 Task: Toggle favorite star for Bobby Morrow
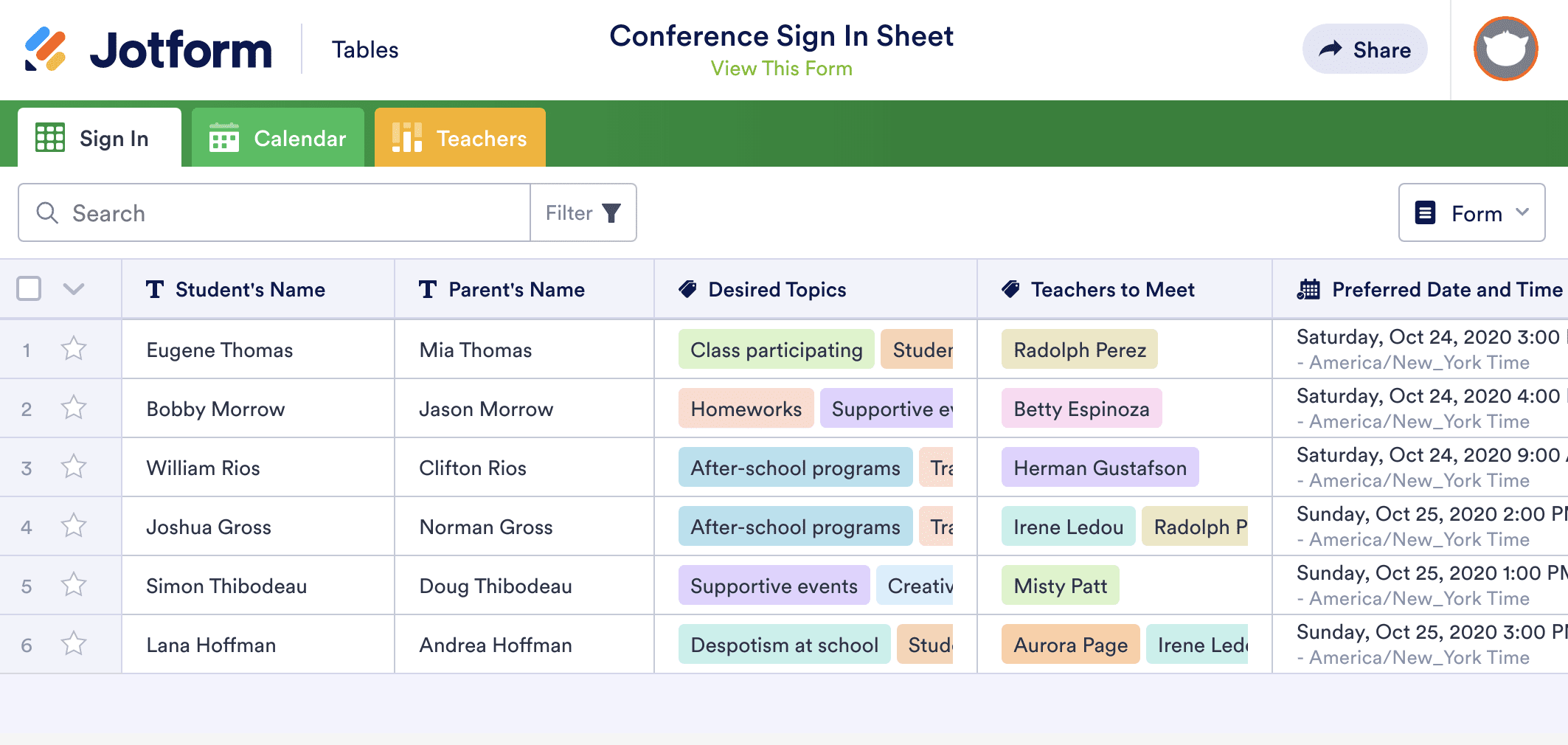point(74,408)
